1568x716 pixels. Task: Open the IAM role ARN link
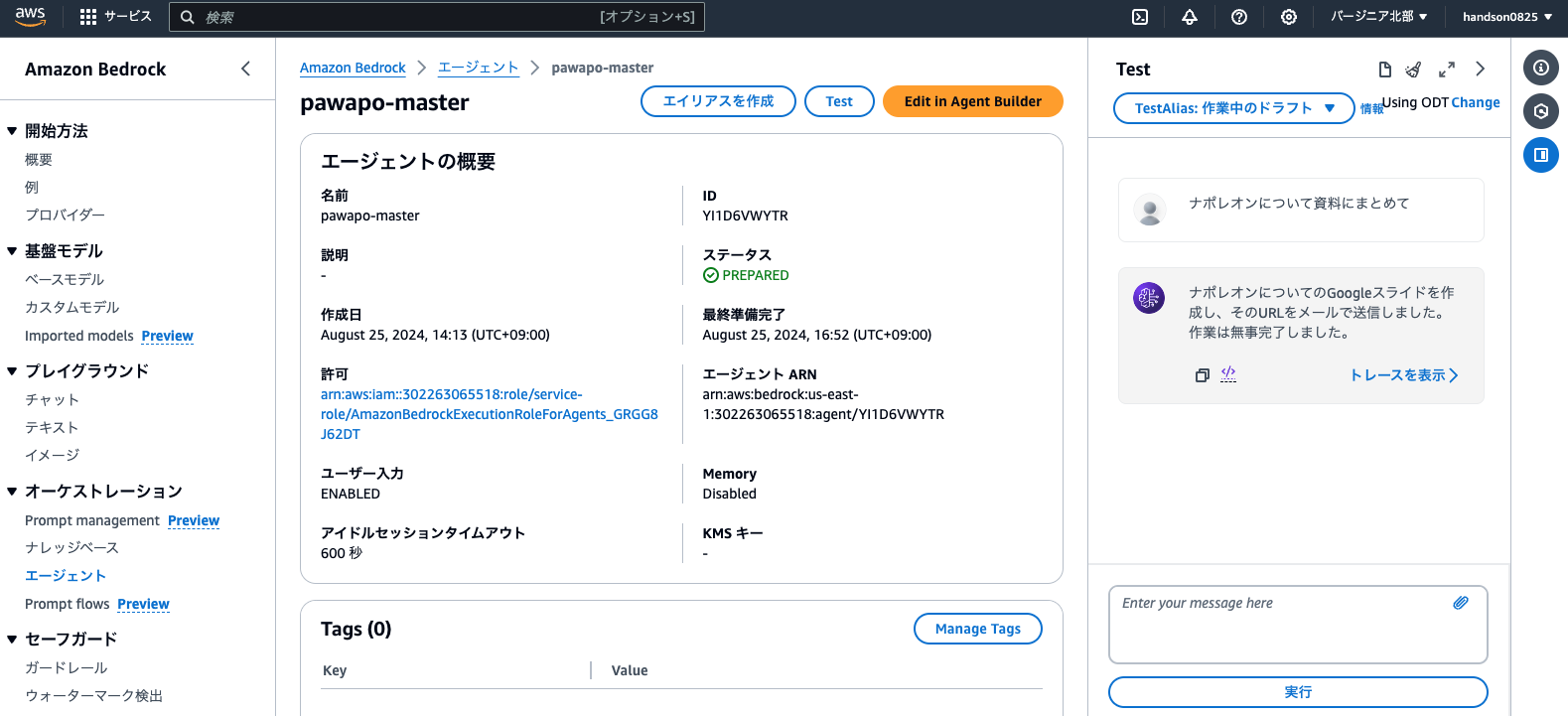tap(490, 414)
